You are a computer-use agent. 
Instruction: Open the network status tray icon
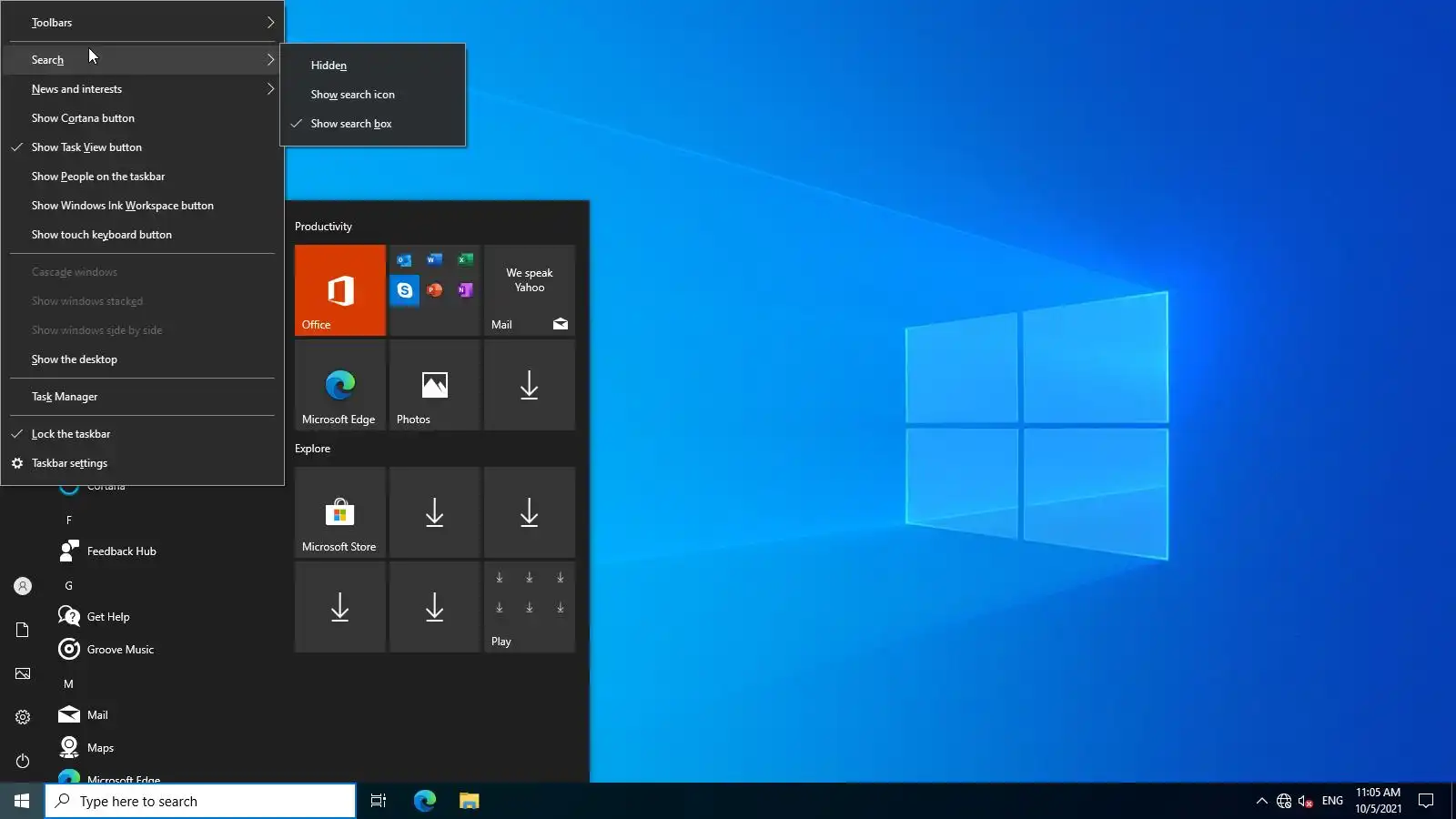tap(1284, 801)
